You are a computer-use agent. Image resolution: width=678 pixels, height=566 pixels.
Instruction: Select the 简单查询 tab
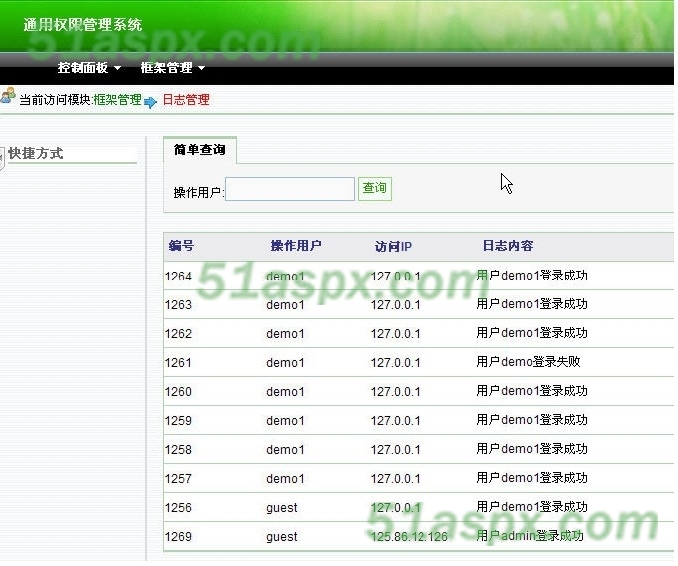[x=199, y=150]
